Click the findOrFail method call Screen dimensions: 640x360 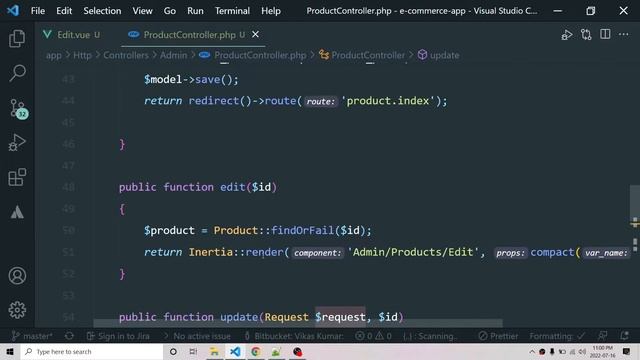tap(302, 231)
